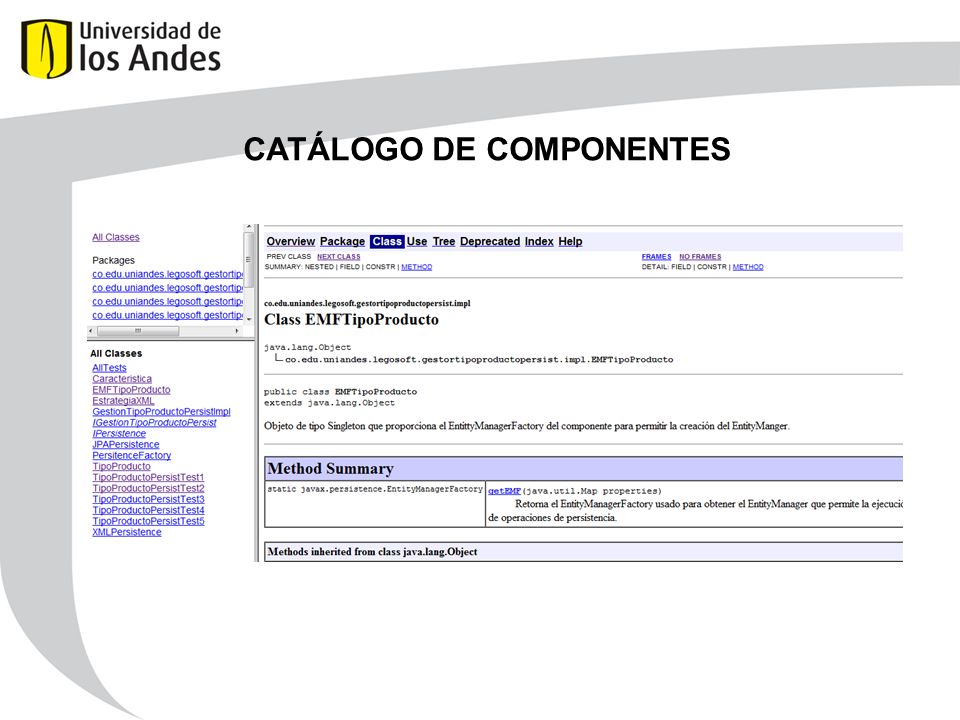Open the first co.edu.uniandes.legosoft package link

point(168,274)
